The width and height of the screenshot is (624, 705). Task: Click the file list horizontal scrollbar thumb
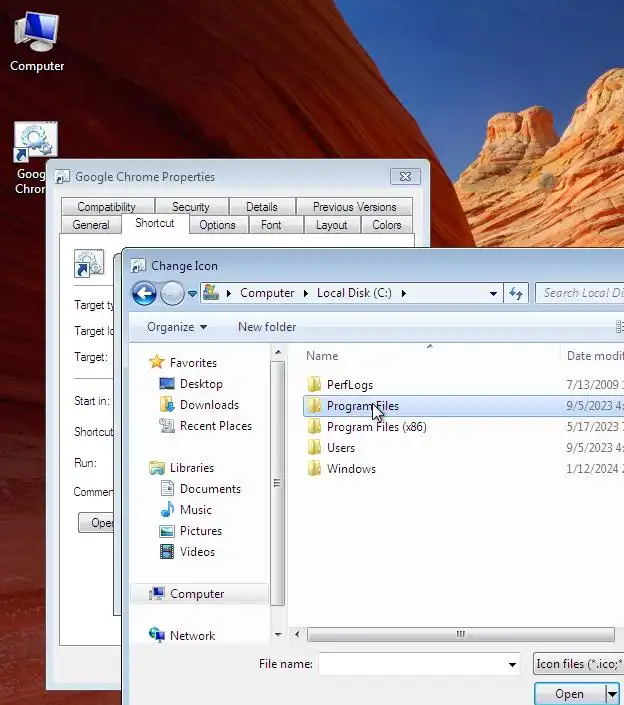pyautogui.click(x=460, y=634)
